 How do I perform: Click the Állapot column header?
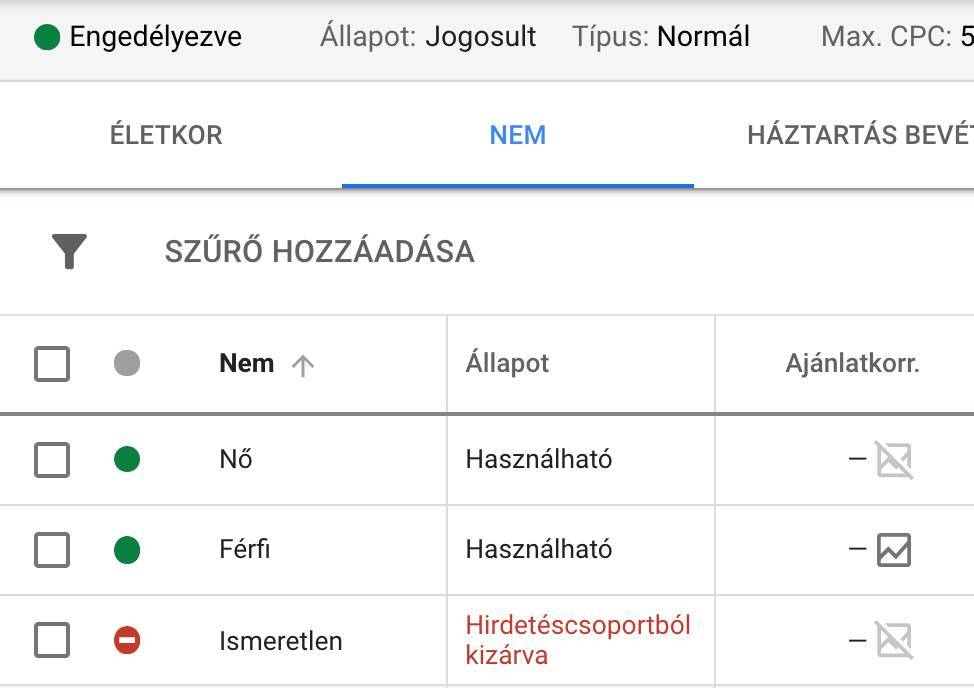click(x=507, y=364)
